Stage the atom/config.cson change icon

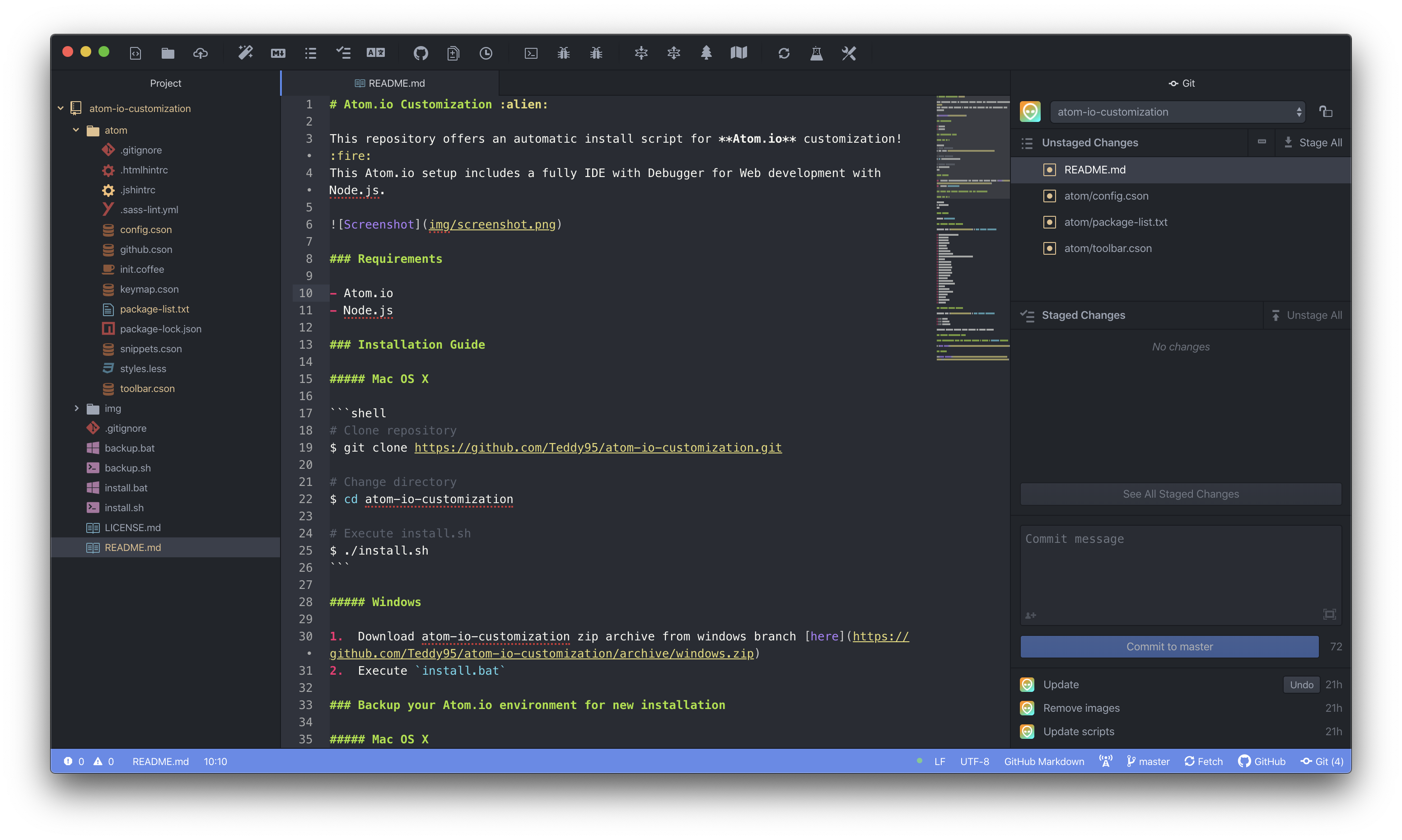point(1049,196)
